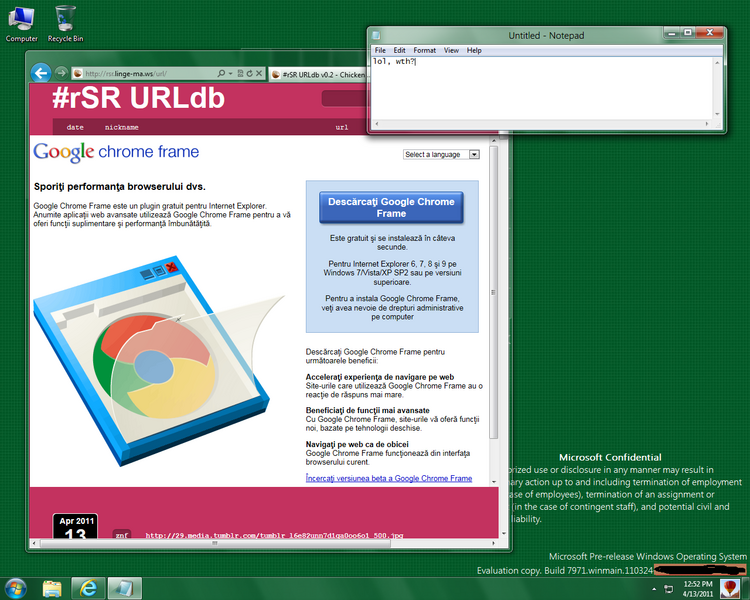Click the url column header
750x600 pixels.
pos(342,127)
